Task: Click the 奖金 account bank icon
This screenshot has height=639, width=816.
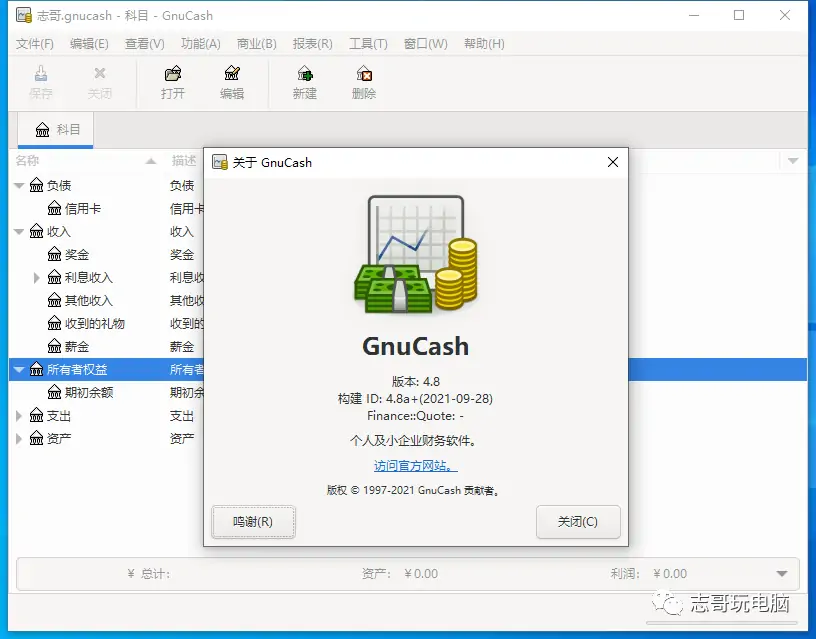Action: pyautogui.click(x=55, y=255)
